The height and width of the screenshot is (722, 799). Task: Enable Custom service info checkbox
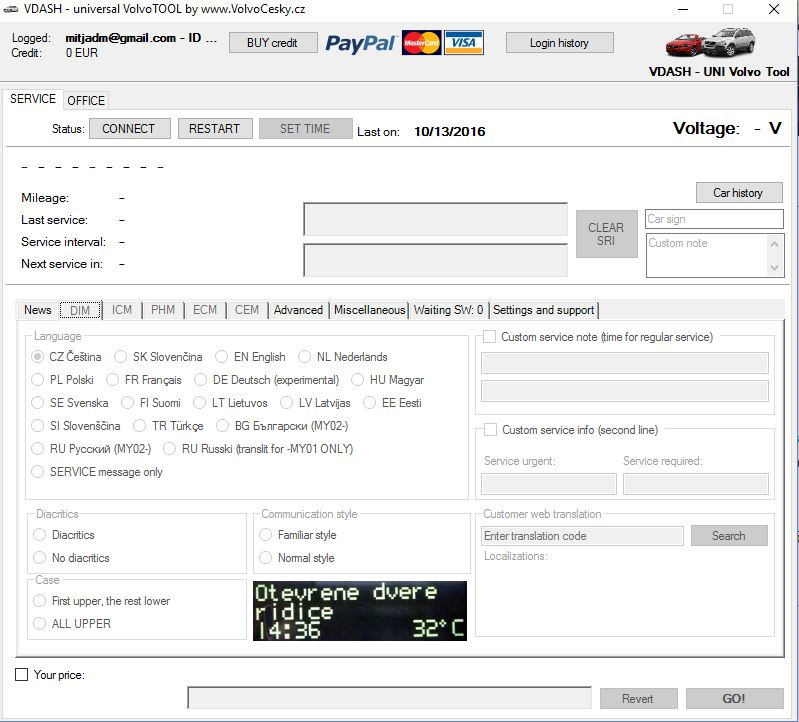click(x=490, y=430)
